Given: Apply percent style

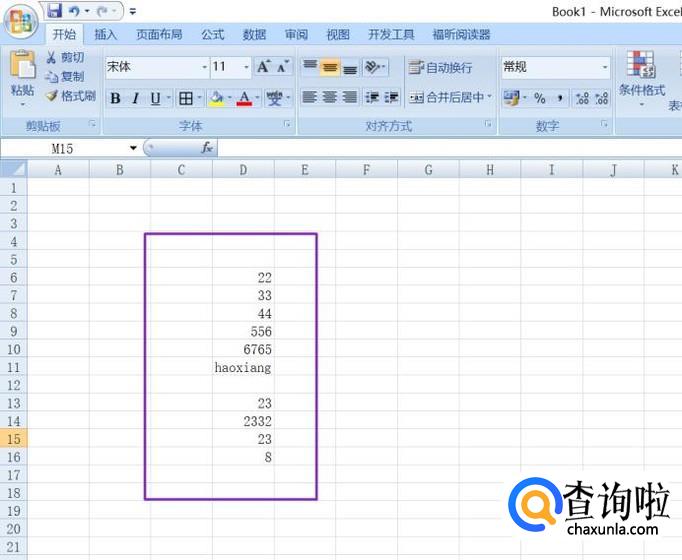Looking at the screenshot, I should point(540,98).
